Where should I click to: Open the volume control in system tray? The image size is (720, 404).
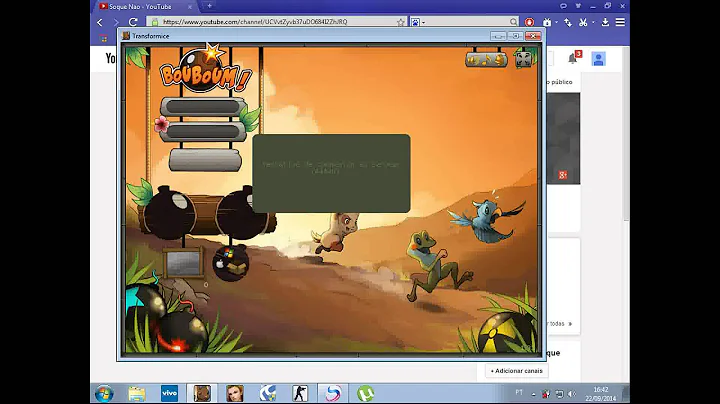(572, 394)
